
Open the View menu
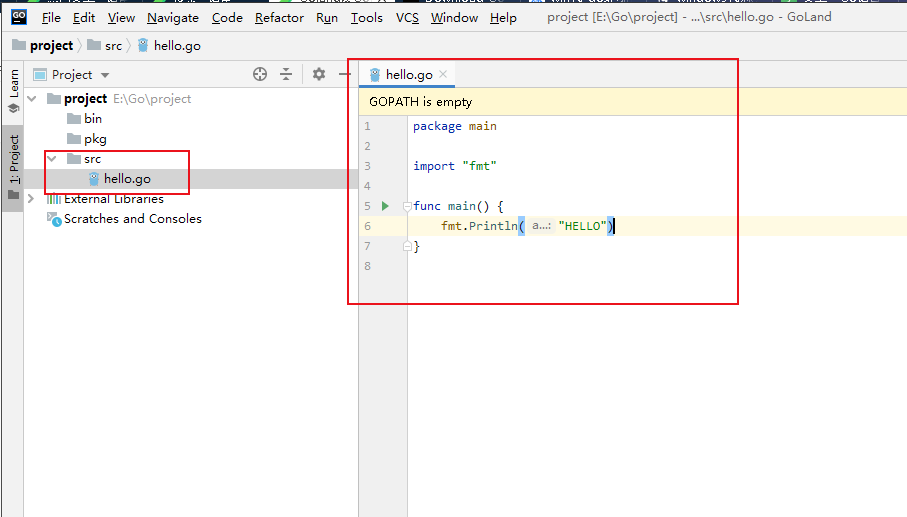[121, 18]
